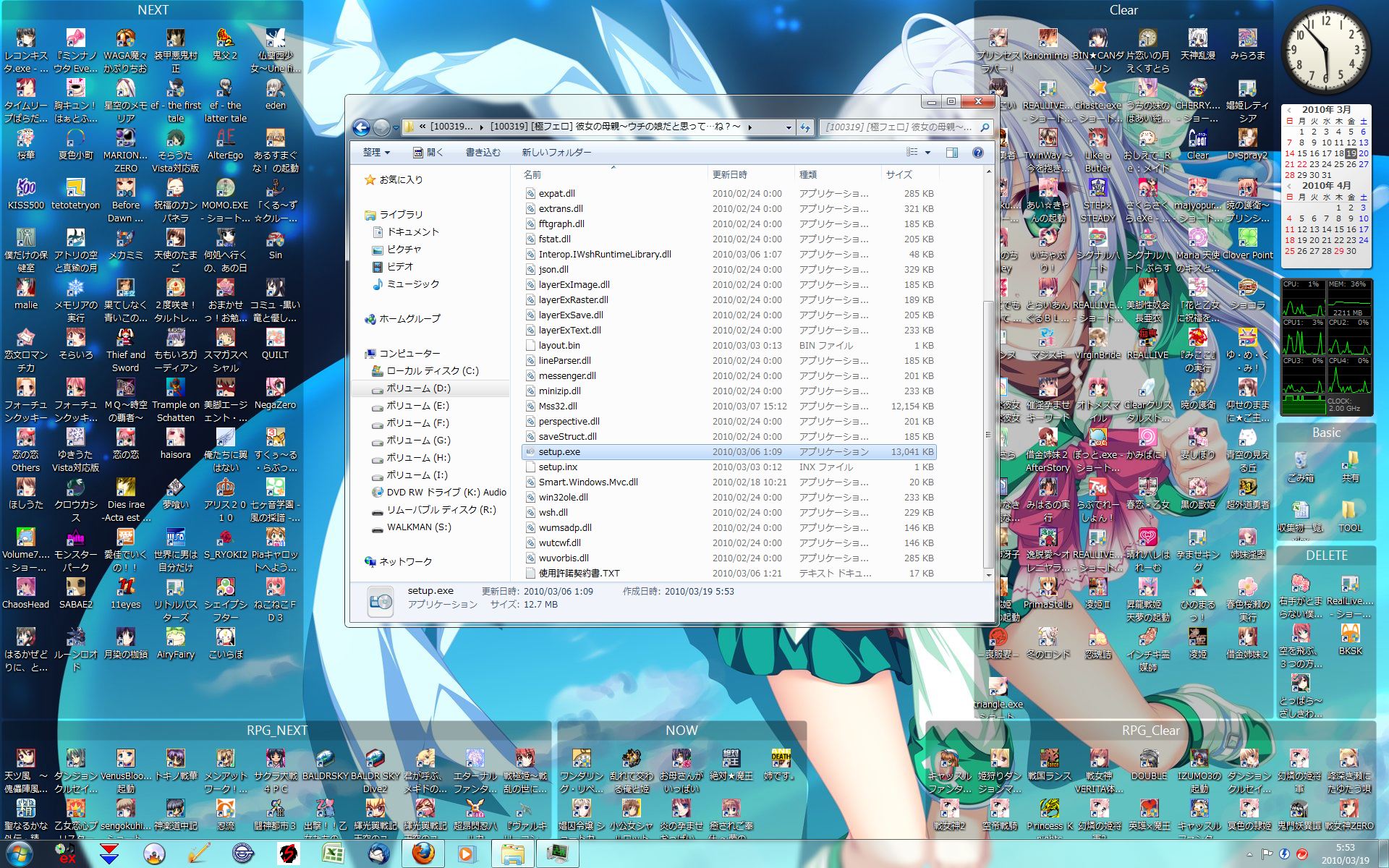Click the Explorer back navigation arrow

point(361,128)
